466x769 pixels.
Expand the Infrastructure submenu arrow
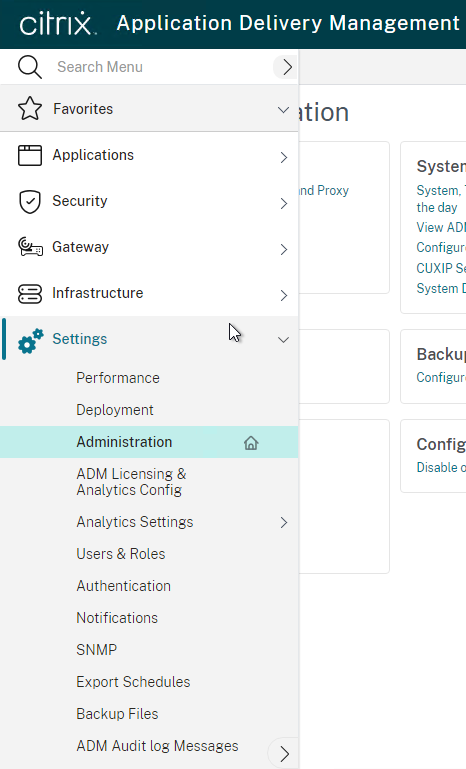(284, 295)
